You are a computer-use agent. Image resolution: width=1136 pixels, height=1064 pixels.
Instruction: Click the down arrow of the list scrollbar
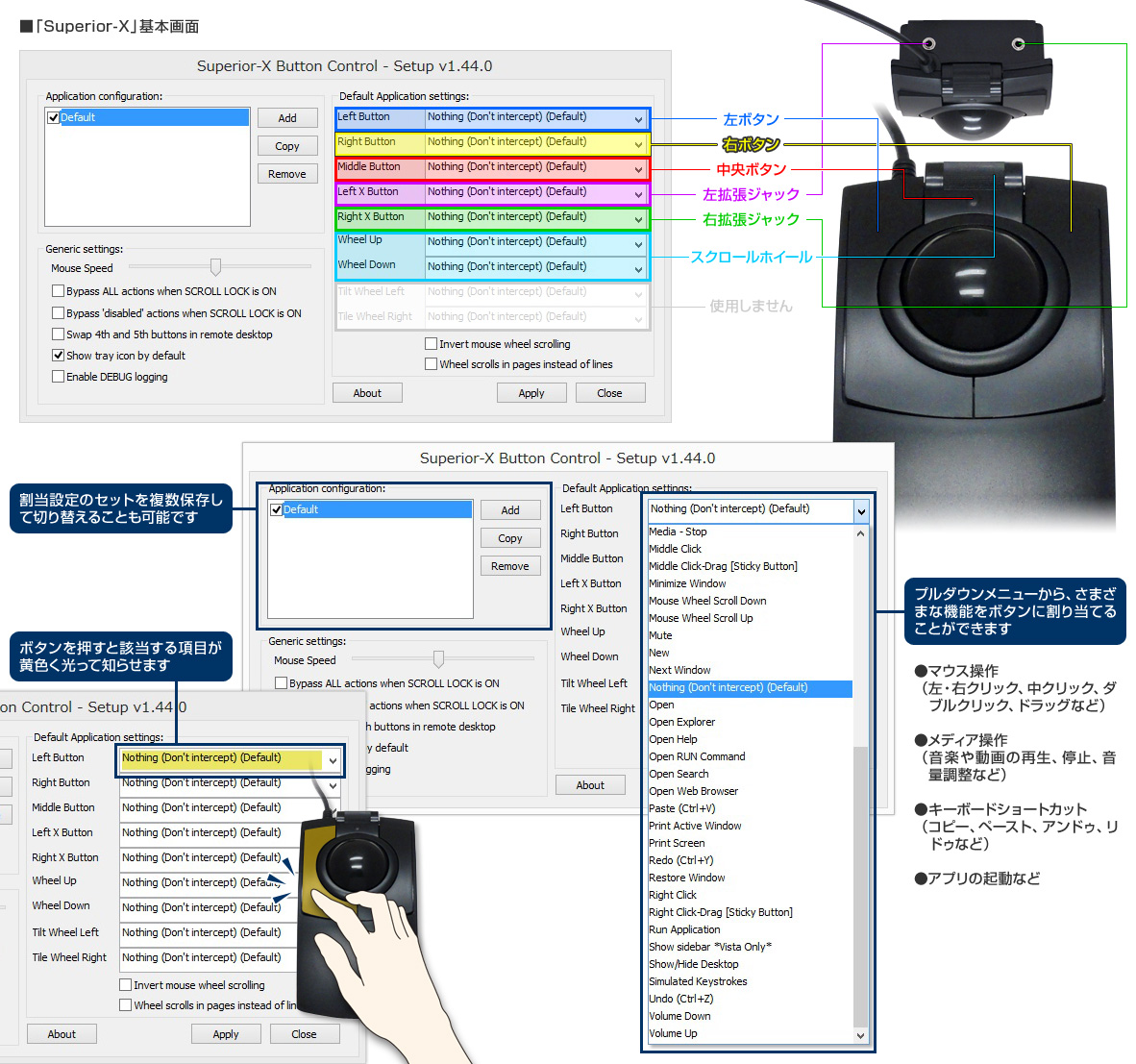pos(861,1036)
